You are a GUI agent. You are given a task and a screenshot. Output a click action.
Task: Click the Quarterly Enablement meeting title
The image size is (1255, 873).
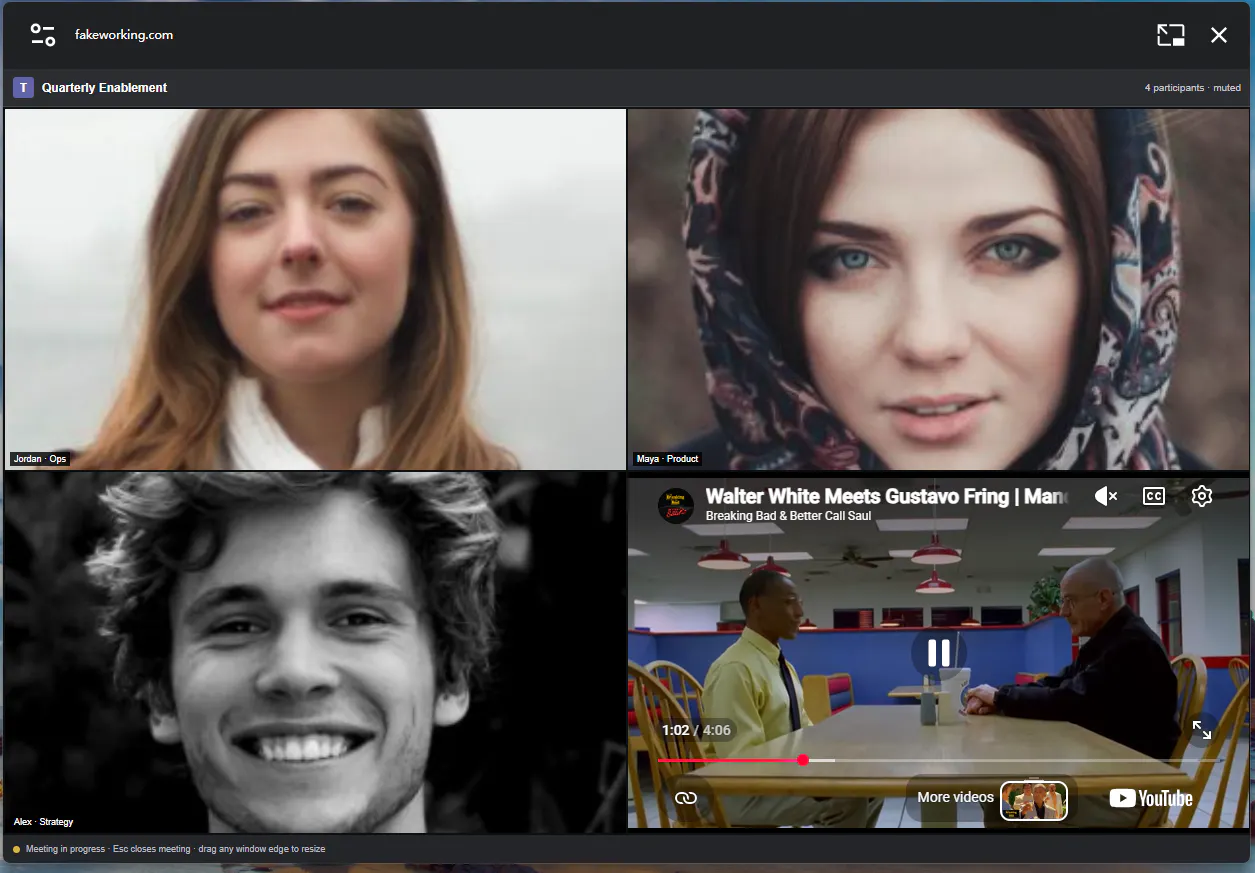[104, 88]
